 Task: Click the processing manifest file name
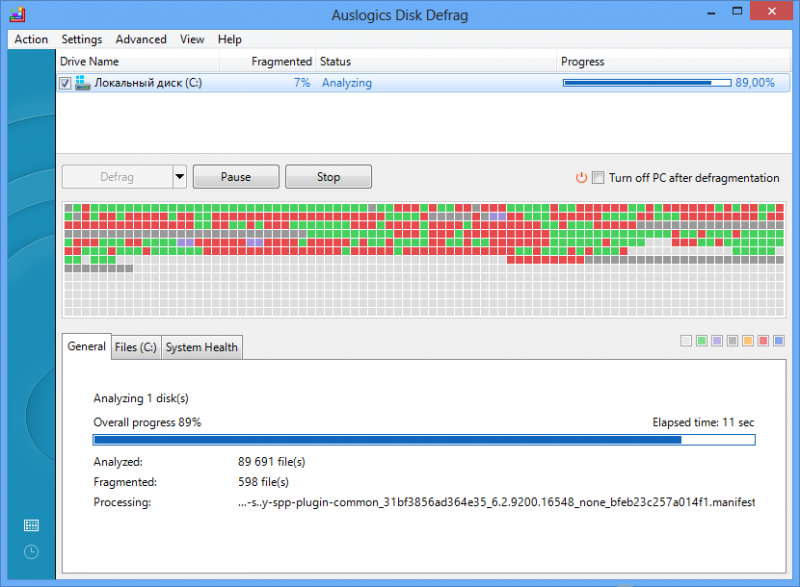coord(496,502)
